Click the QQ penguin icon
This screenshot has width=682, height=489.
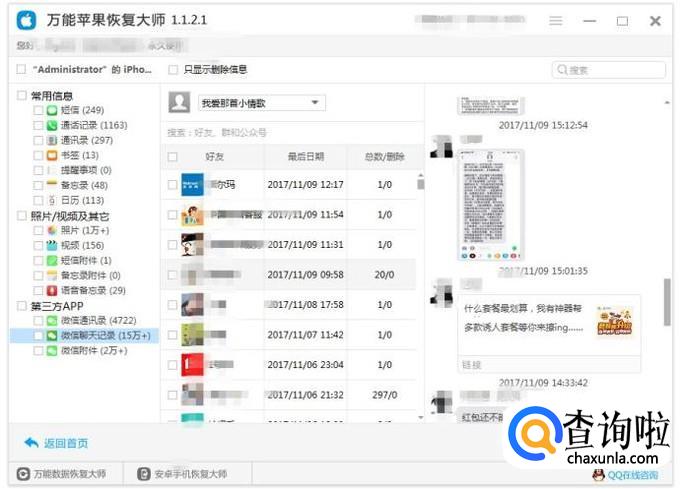pos(599,475)
